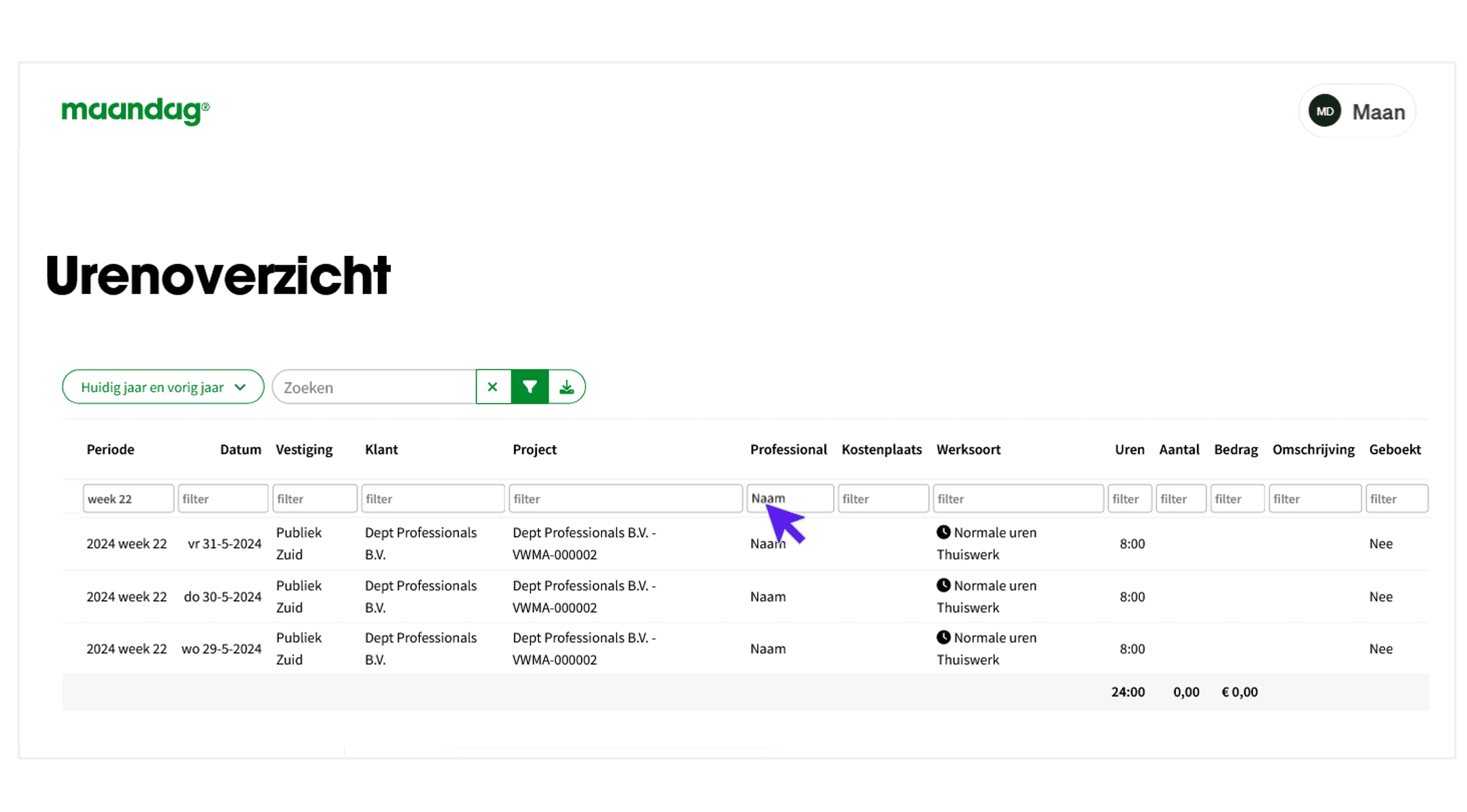This screenshot has height=812, width=1467.
Task: Click the filter field under Datum
Action: pos(223,498)
